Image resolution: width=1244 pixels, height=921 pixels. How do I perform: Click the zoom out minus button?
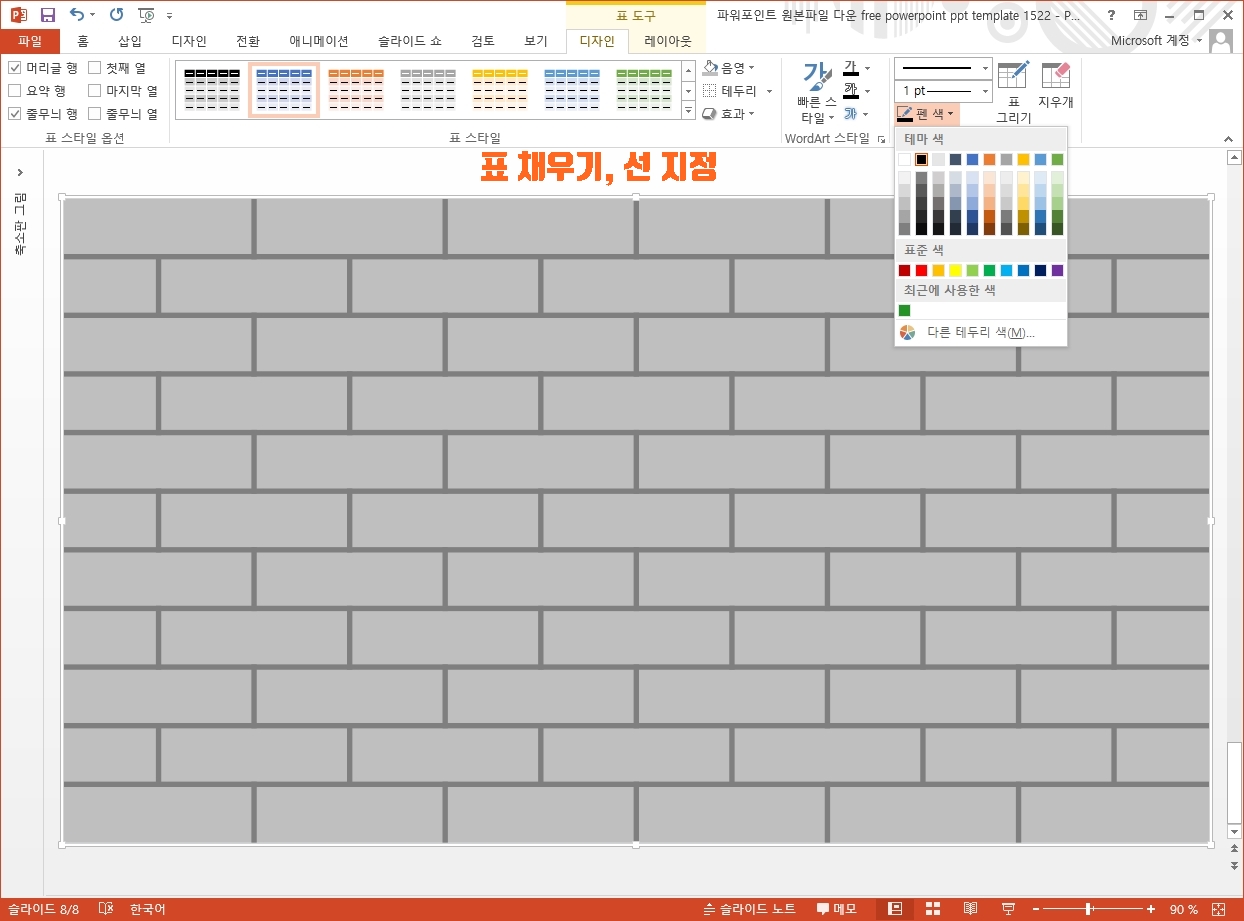1036,909
